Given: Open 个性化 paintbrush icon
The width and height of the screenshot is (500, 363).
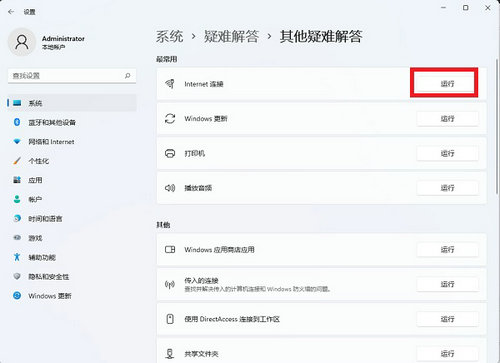Looking at the screenshot, I should [17, 161].
